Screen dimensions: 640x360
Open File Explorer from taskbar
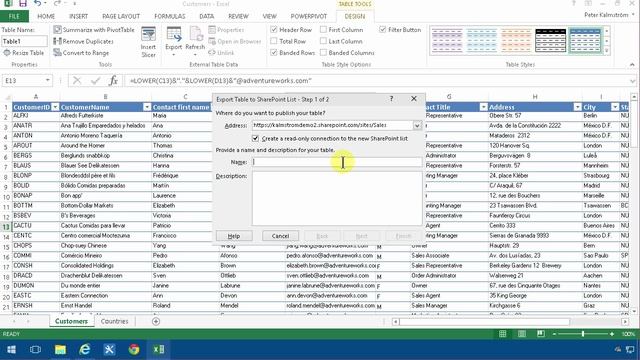[x=60, y=349]
